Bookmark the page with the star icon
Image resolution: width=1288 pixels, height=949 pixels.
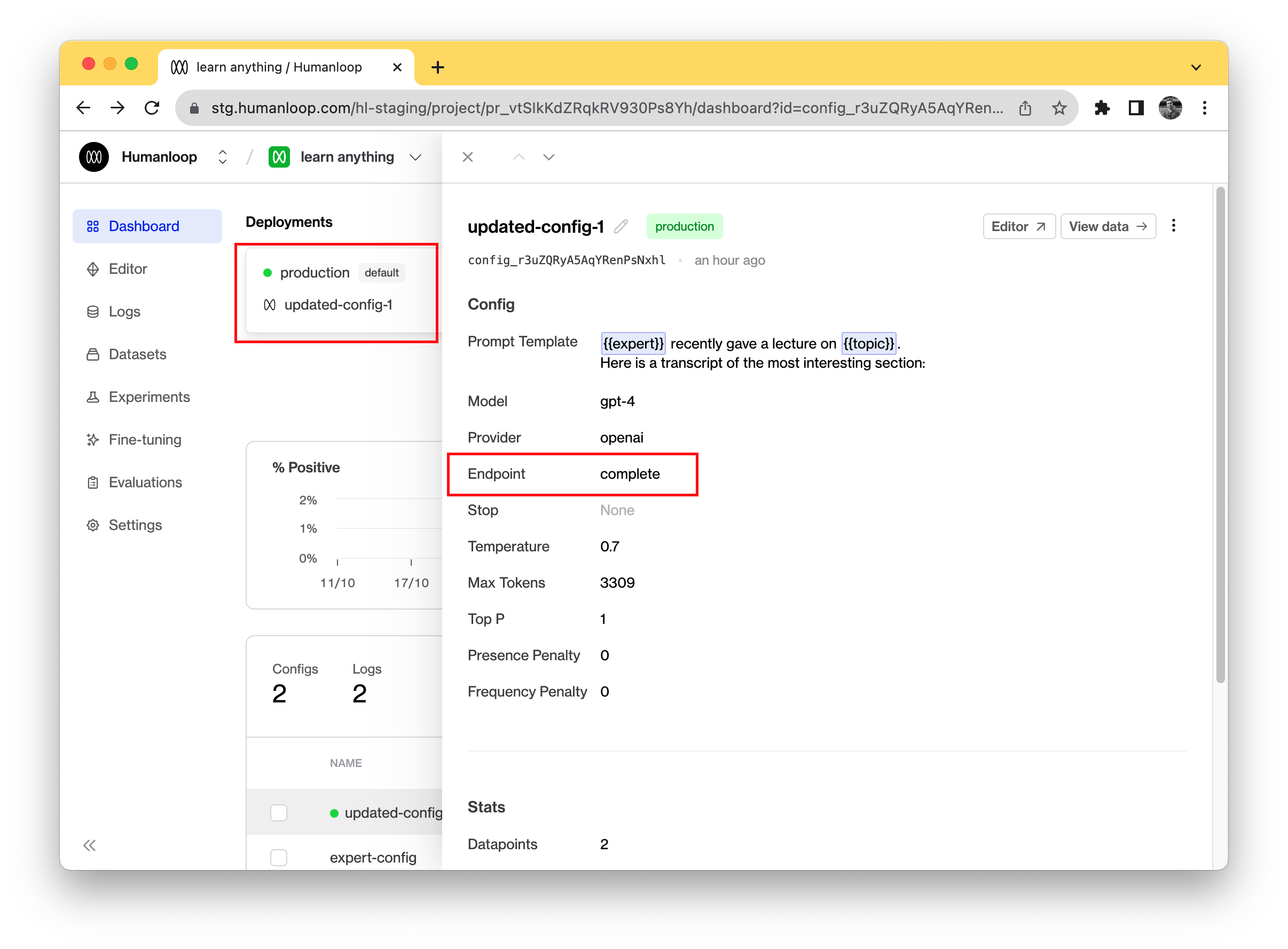coord(1059,107)
